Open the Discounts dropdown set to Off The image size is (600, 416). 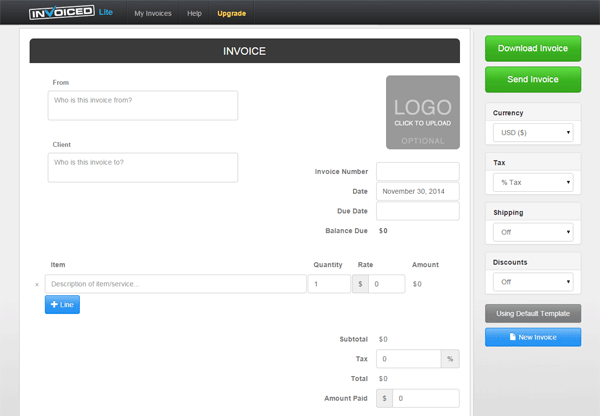point(533,282)
